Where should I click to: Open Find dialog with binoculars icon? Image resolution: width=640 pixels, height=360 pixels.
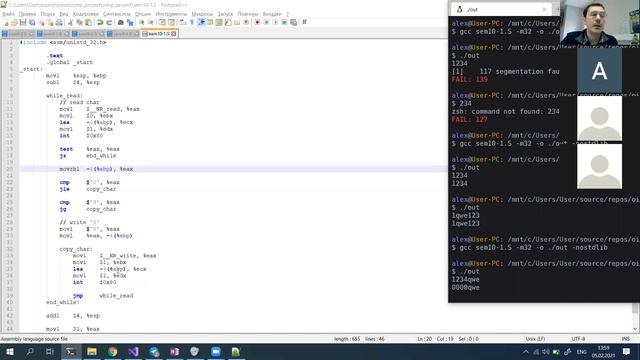(x=120, y=22)
